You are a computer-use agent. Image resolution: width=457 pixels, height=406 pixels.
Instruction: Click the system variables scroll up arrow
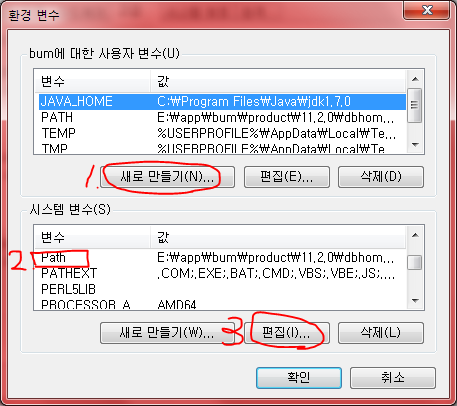pos(415,235)
